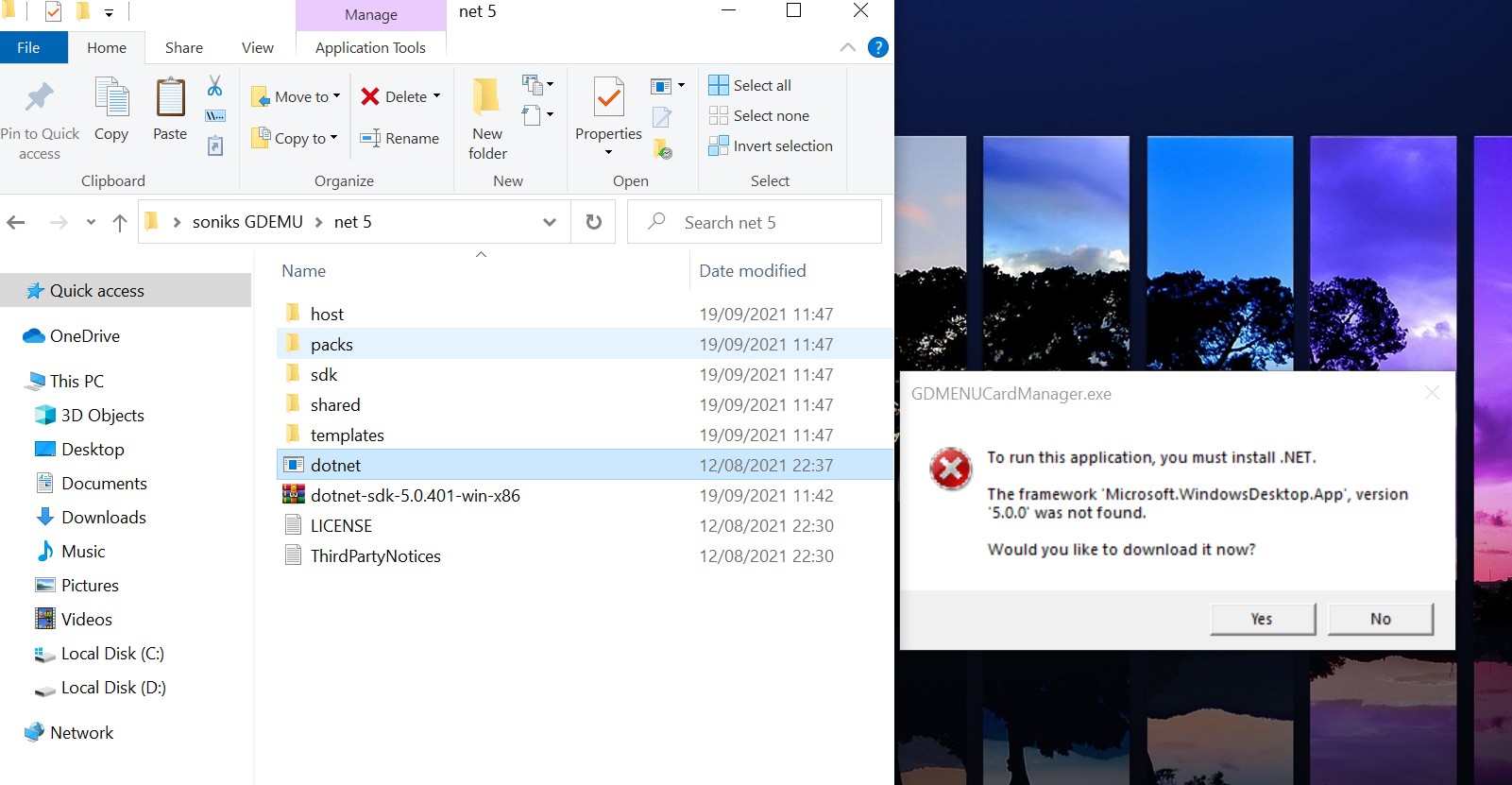Click soniks GDEMU in the breadcrumb path
The height and width of the screenshot is (785, 1512).
(x=247, y=222)
